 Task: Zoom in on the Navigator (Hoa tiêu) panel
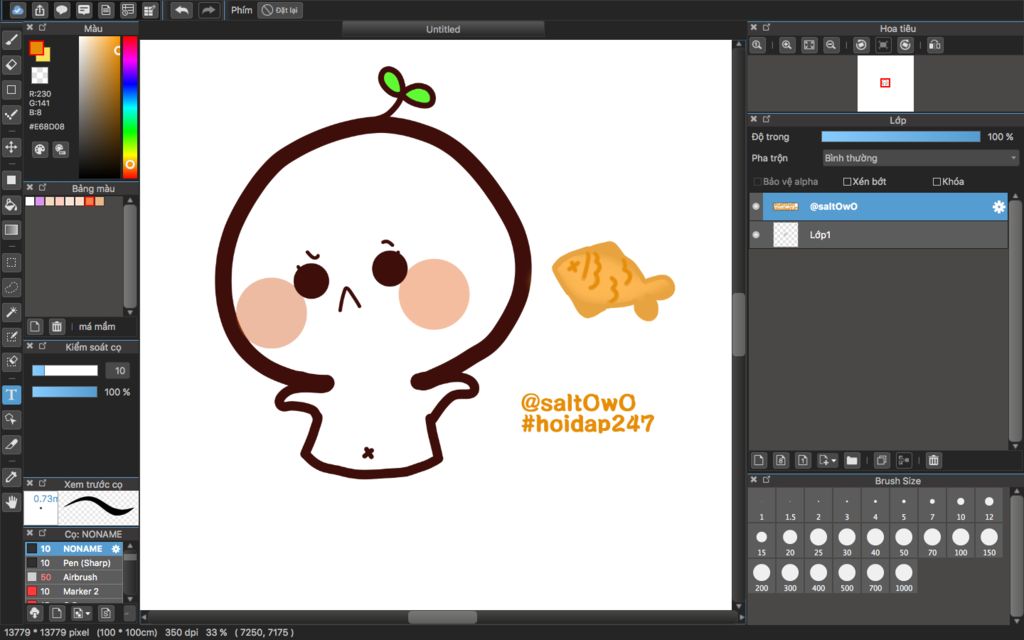tap(787, 45)
